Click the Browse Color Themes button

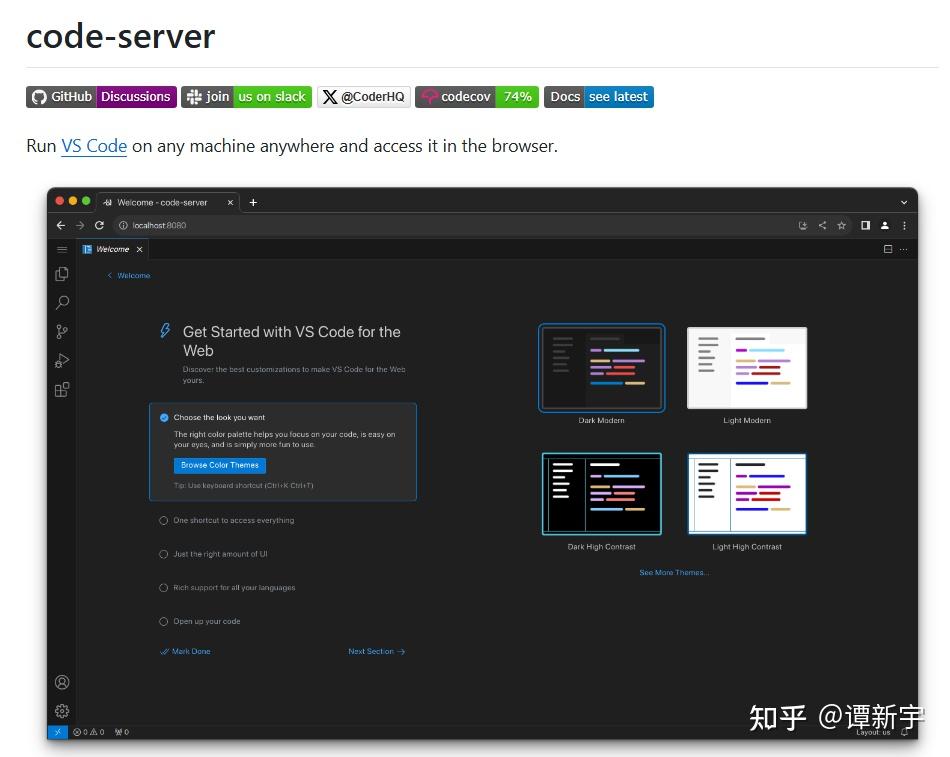219,465
